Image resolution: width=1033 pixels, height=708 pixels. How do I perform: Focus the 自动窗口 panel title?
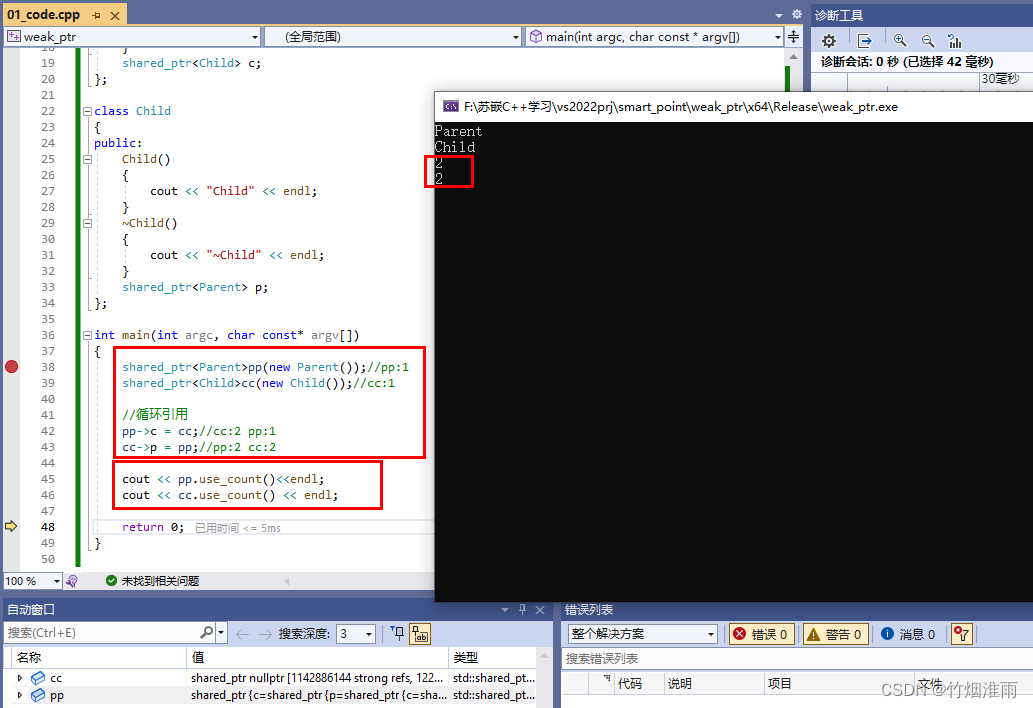[31, 610]
